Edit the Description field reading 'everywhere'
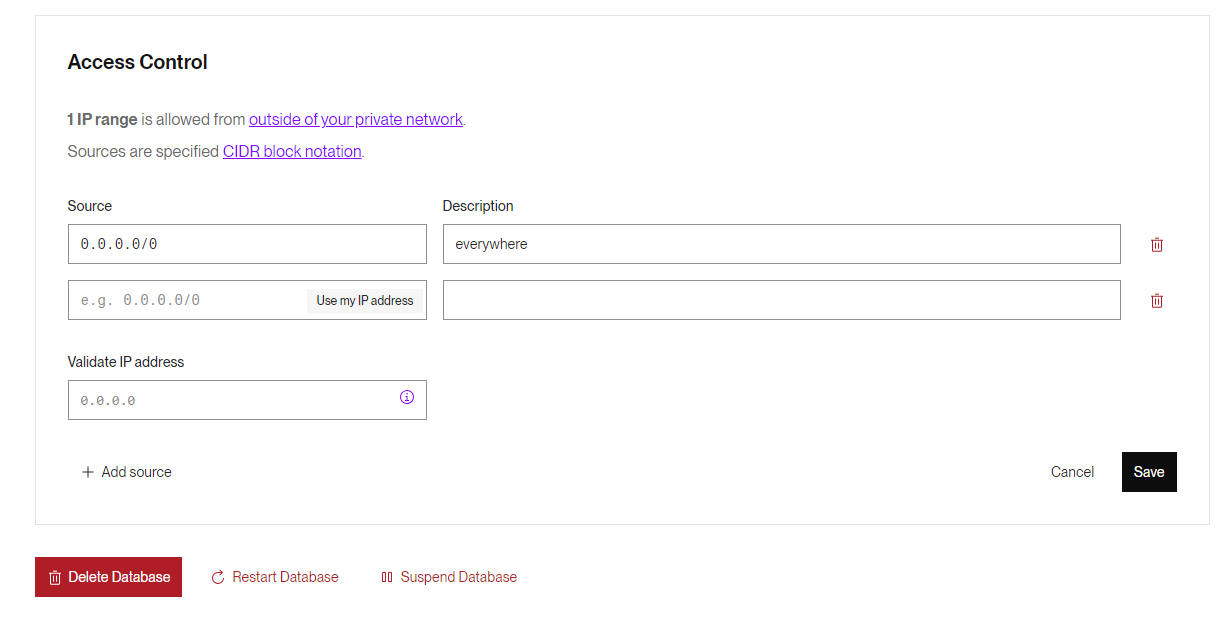Image resolution: width=1225 pixels, height=622 pixels. [782, 244]
